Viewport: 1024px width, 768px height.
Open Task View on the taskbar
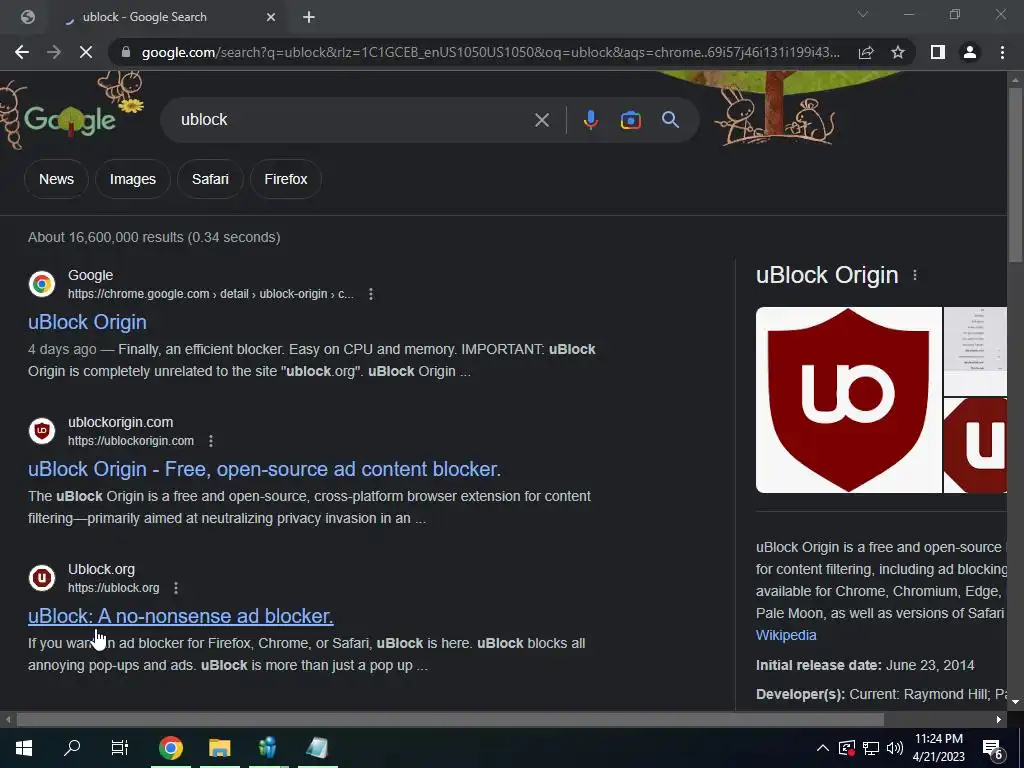(x=120, y=748)
